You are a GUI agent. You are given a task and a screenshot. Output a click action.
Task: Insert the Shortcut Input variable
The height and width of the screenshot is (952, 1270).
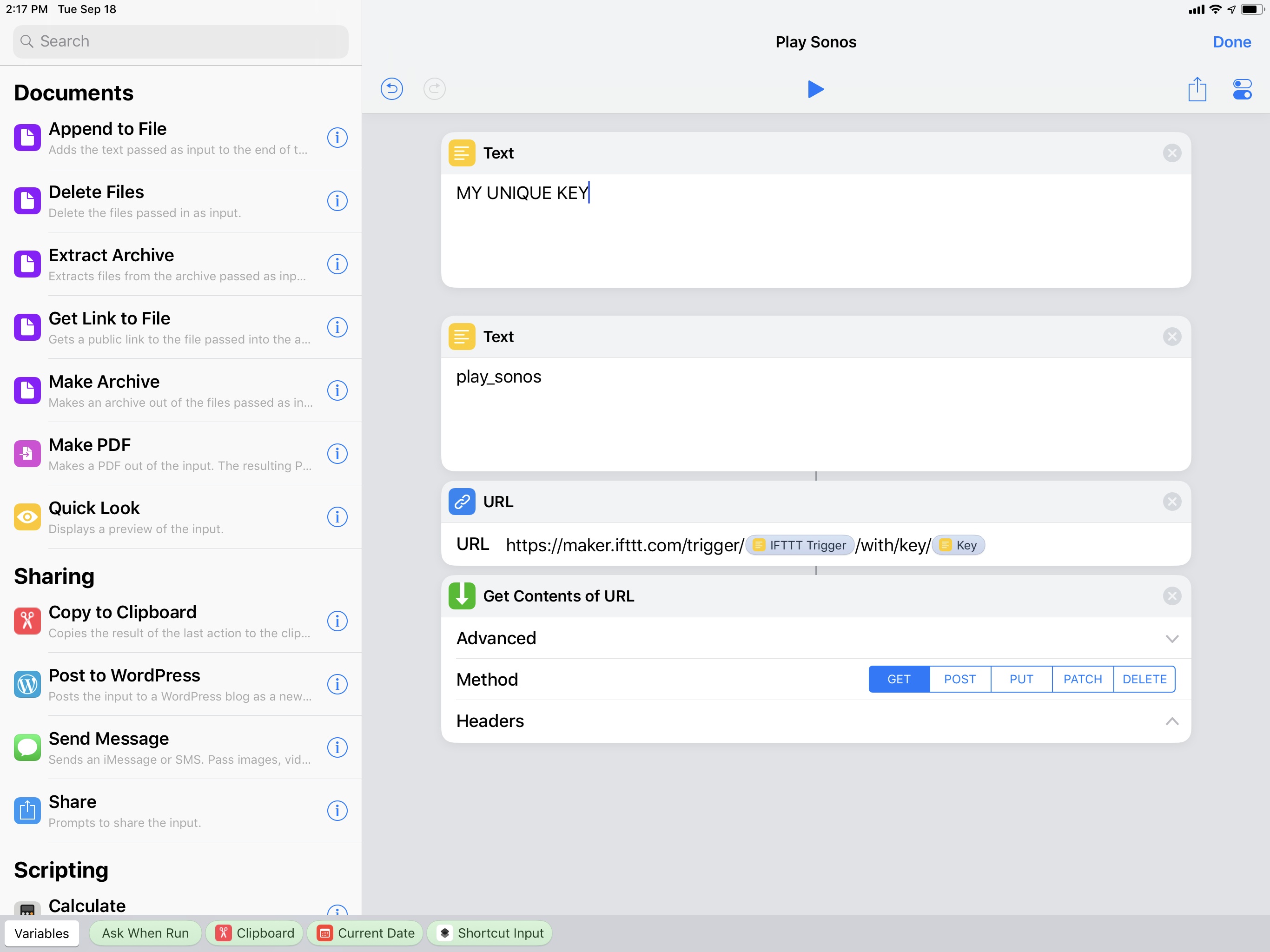(x=490, y=933)
